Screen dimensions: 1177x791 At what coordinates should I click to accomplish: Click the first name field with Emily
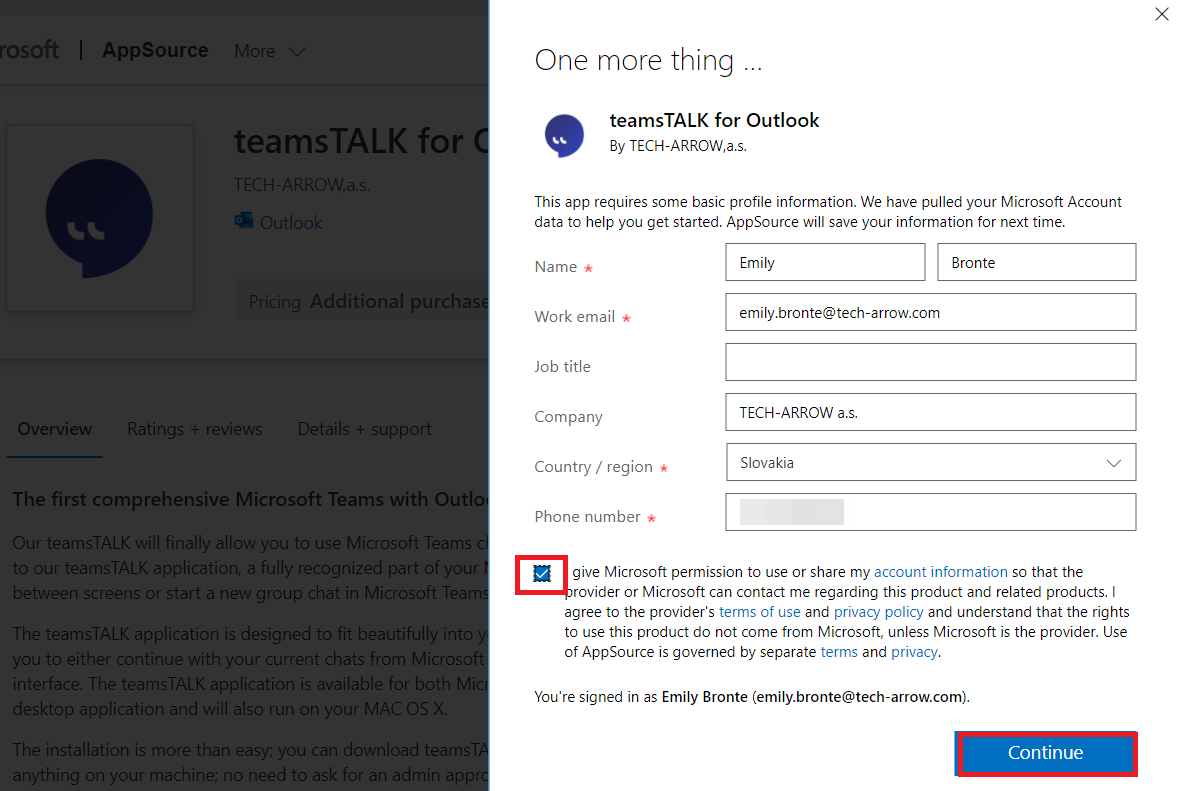point(825,262)
